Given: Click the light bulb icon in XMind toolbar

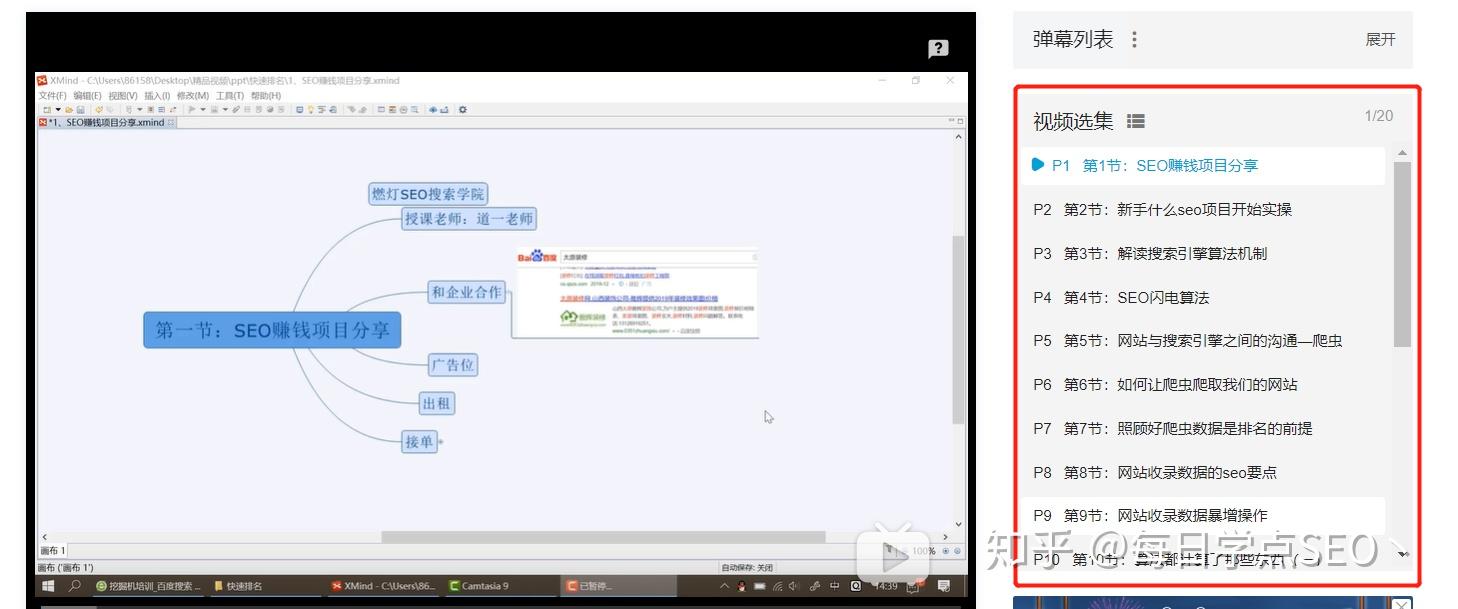Looking at the screenshot, I should click(311, 110).
